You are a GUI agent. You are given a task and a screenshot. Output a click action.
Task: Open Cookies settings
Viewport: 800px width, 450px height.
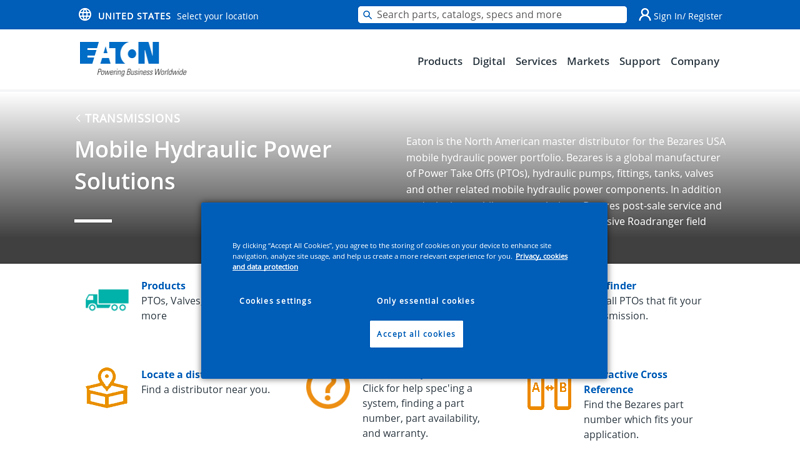pyautogui.click(x=275, y=301)
